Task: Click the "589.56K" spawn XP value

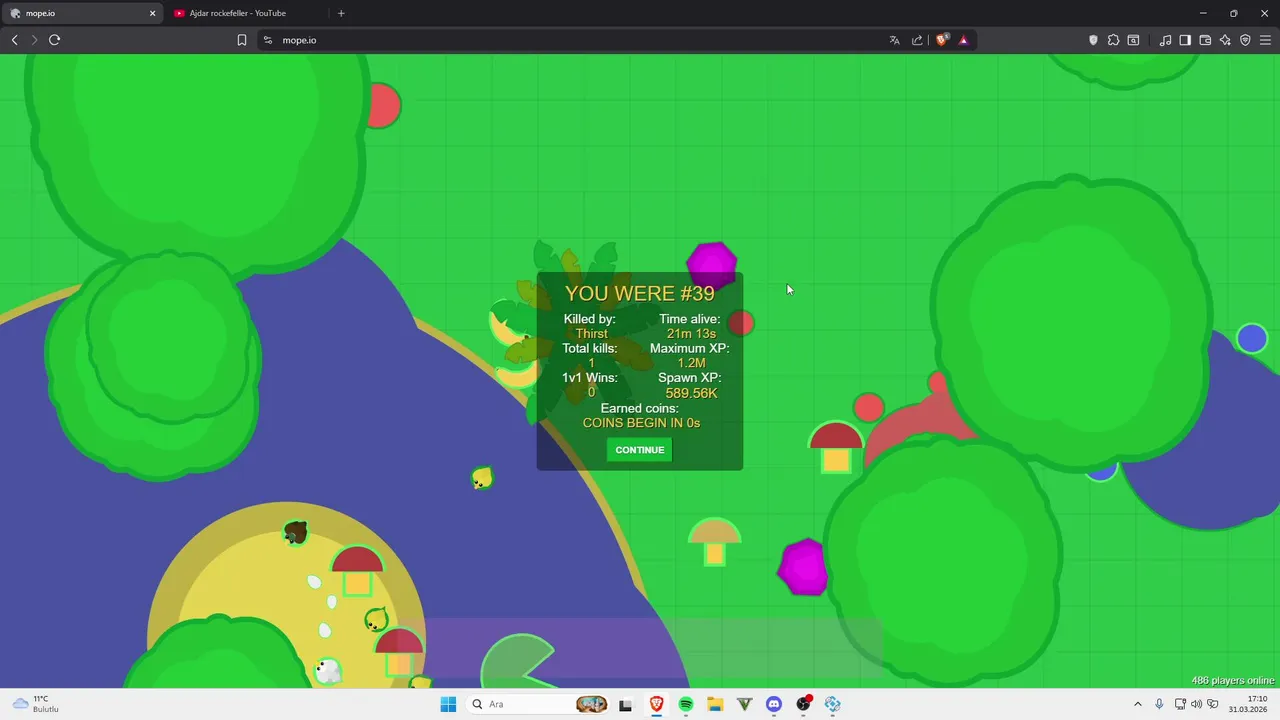Action: (x=691, y=393)
